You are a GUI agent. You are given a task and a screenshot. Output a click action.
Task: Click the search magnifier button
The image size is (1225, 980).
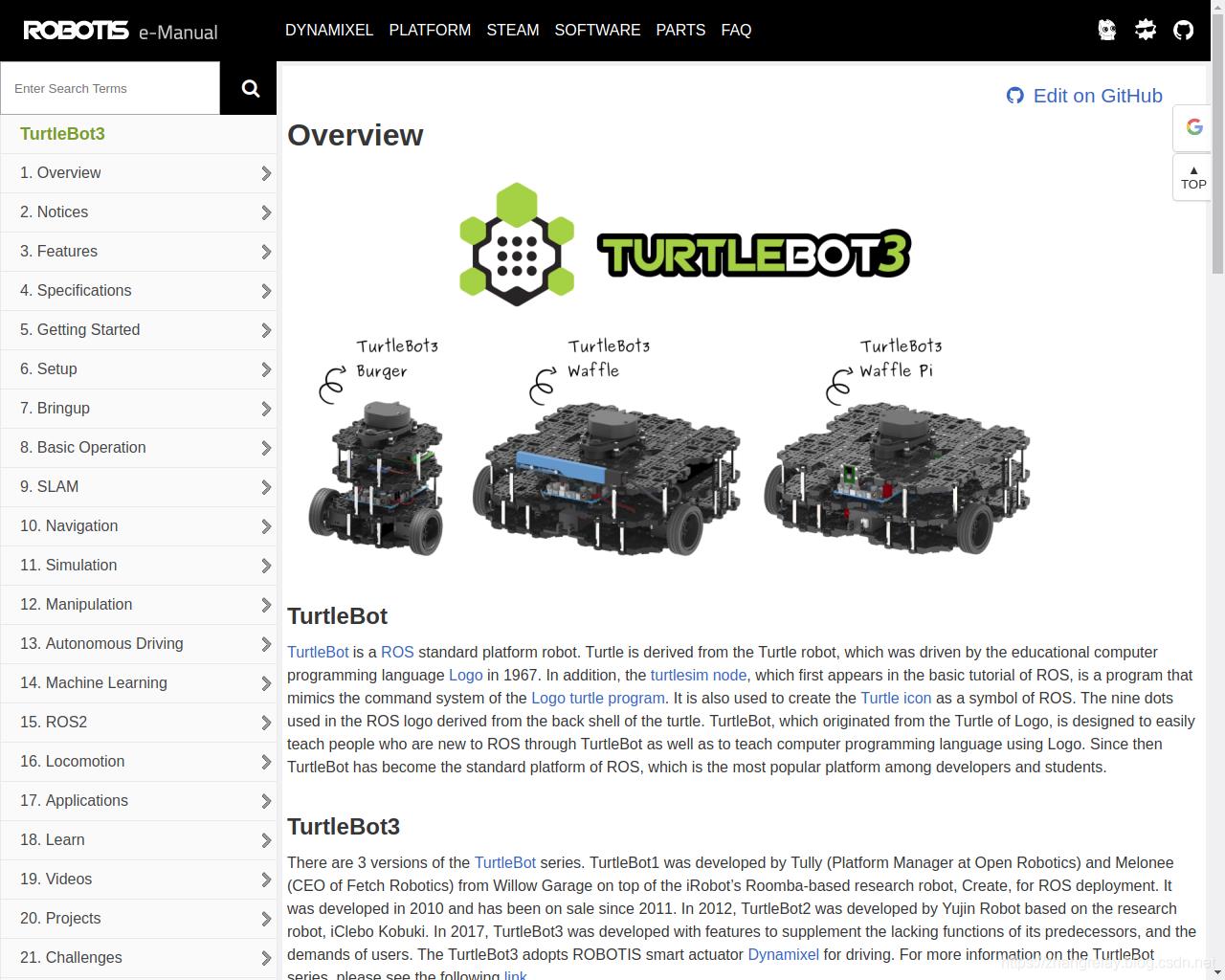coord(249,88)
